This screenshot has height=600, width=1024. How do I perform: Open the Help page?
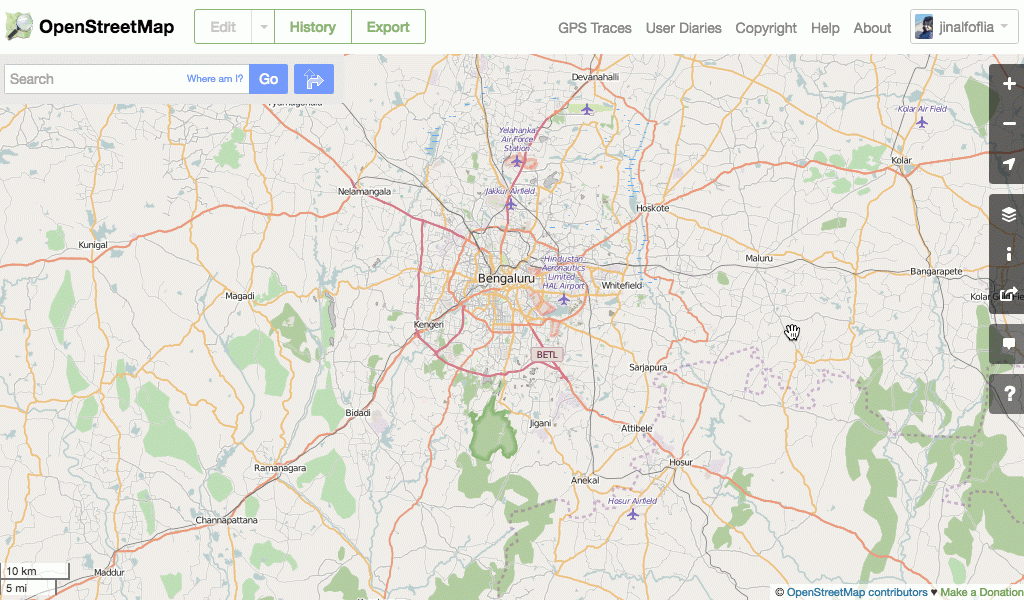825,28
